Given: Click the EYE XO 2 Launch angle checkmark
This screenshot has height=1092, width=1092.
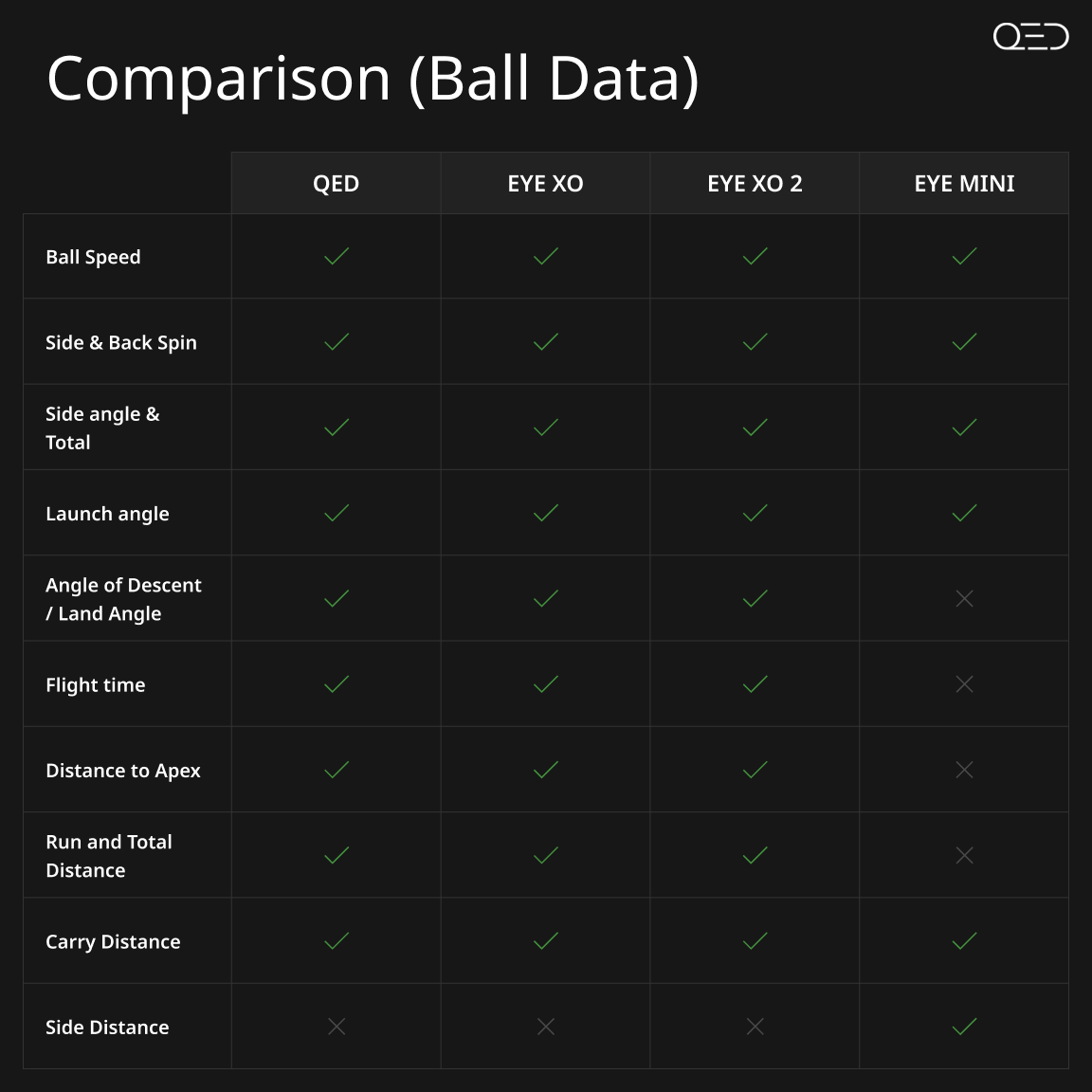Looking at the screenshot, I should pos(755,513).
